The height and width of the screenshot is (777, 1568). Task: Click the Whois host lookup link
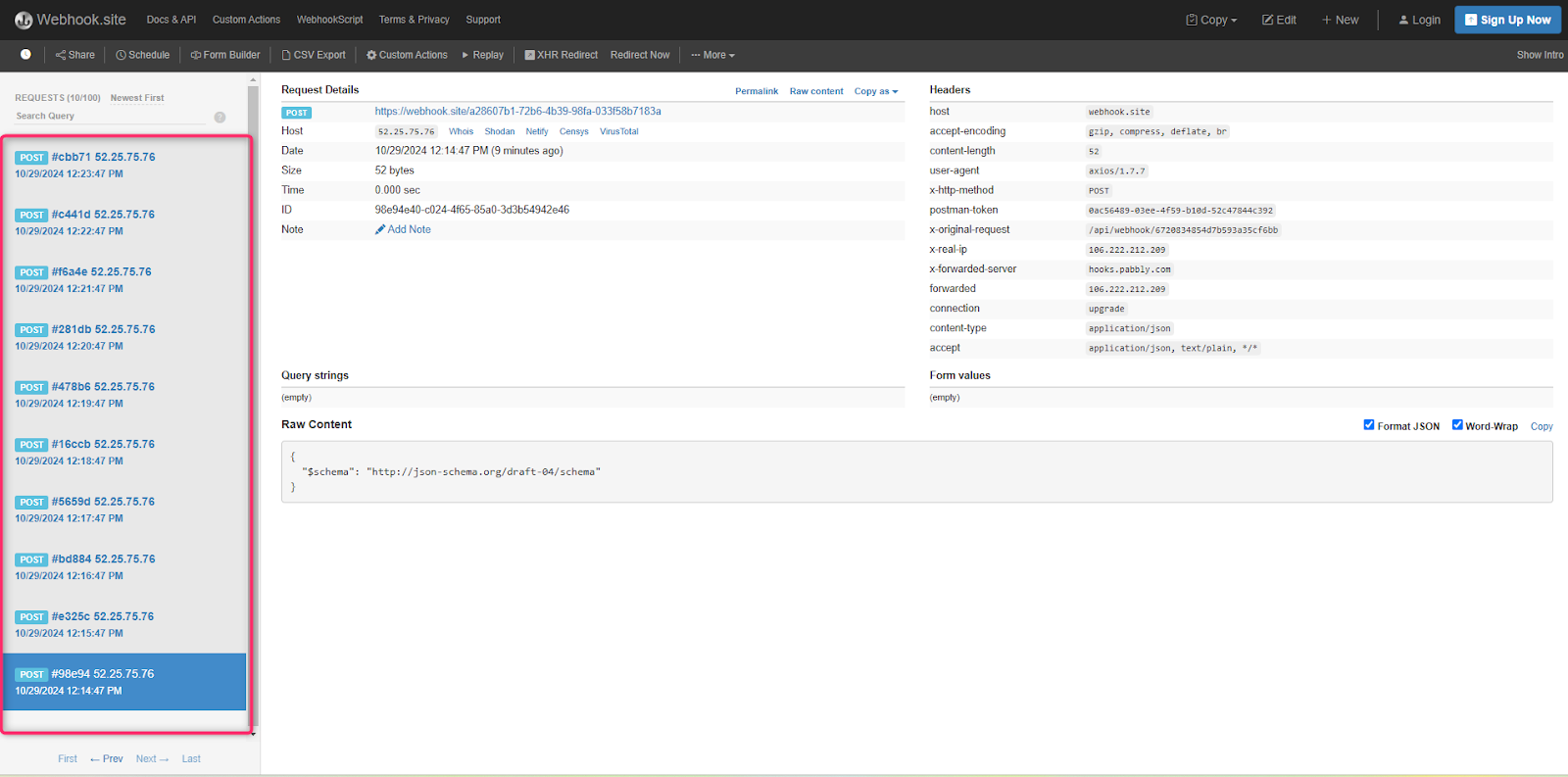tap(461, 131)
